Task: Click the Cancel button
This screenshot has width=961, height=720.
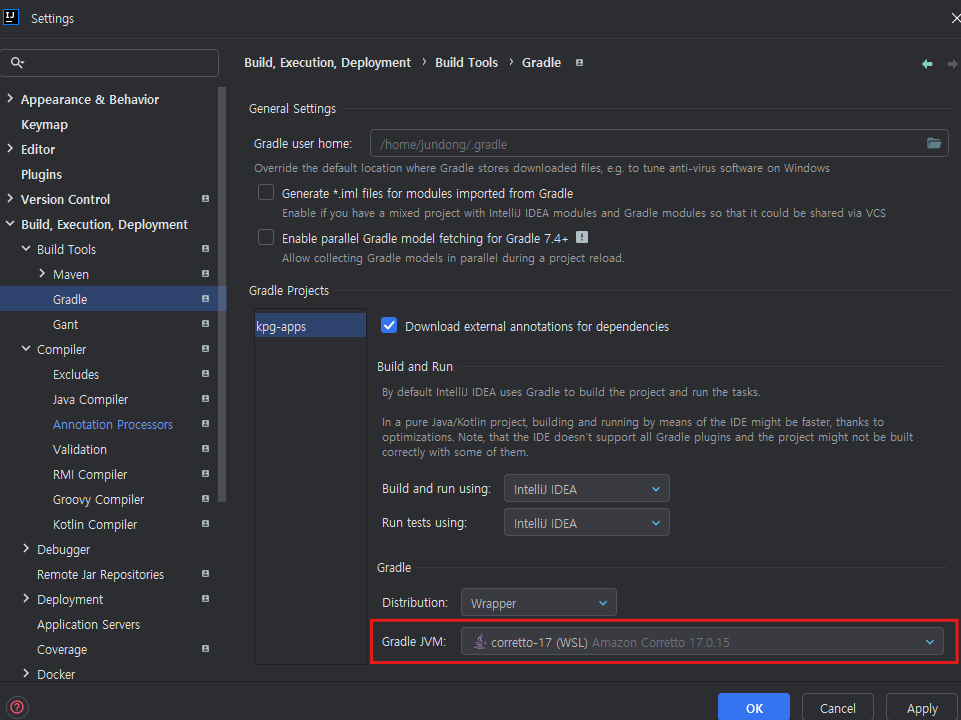Action: (x=837, y=708)
